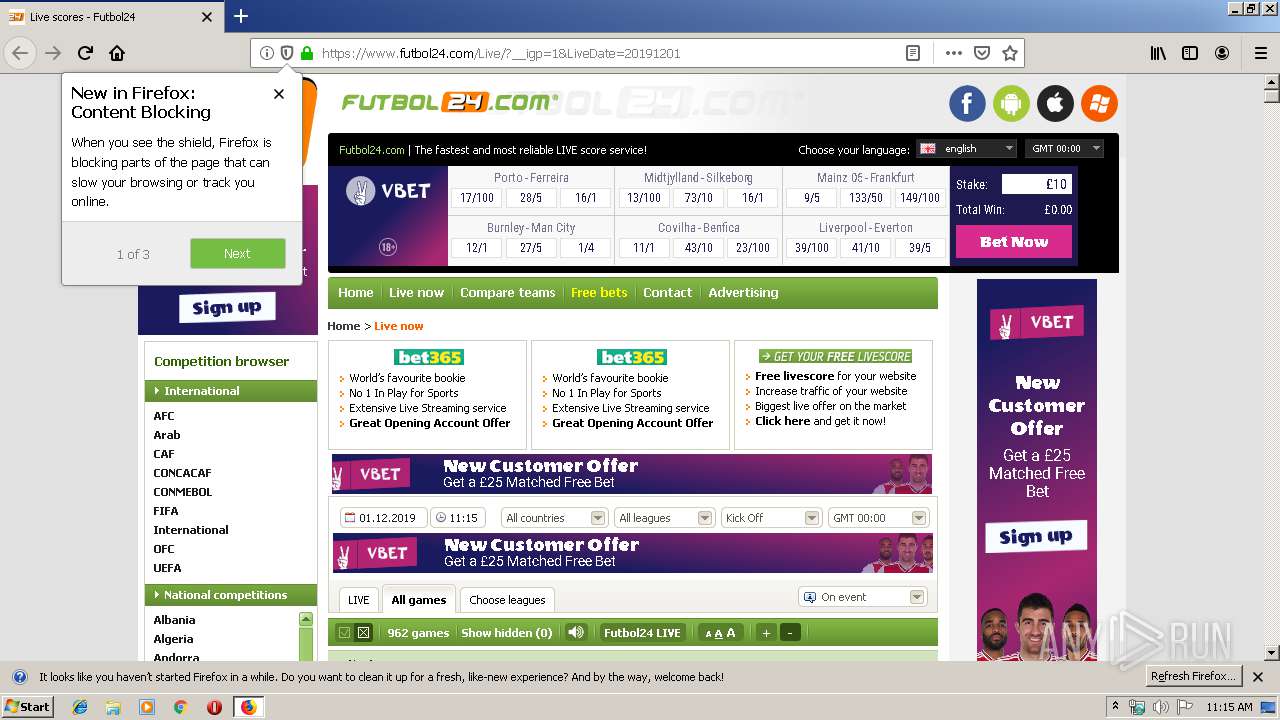This screenshot has height=720, width=1280.
Task: Open Kick Off sort dropdown
Action: tap(771, 518)
